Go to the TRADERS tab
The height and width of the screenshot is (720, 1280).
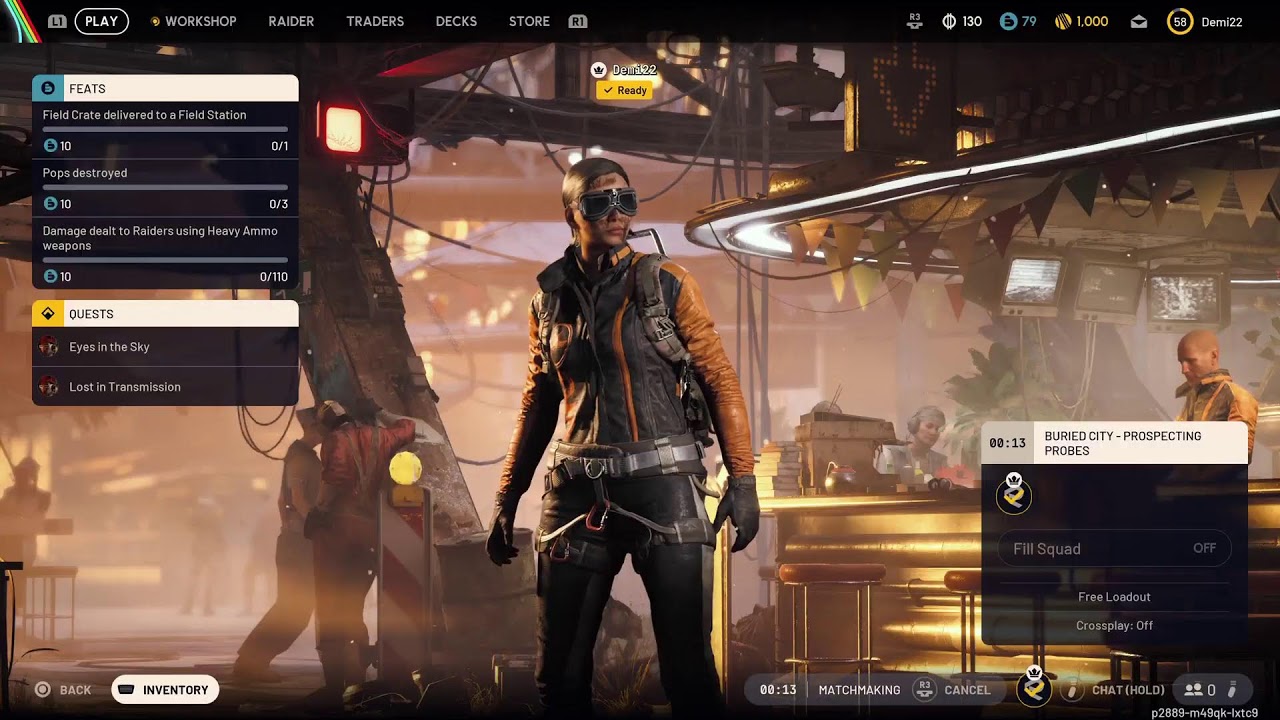[375, 21]
